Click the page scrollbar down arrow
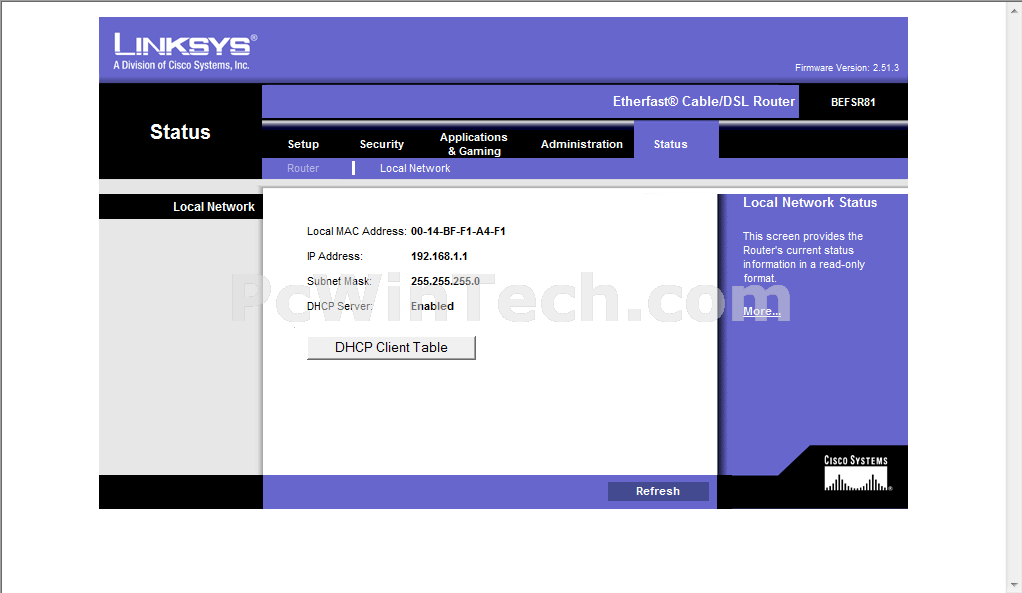The width and height of the screenshot is (1022, 593). 1015,585
